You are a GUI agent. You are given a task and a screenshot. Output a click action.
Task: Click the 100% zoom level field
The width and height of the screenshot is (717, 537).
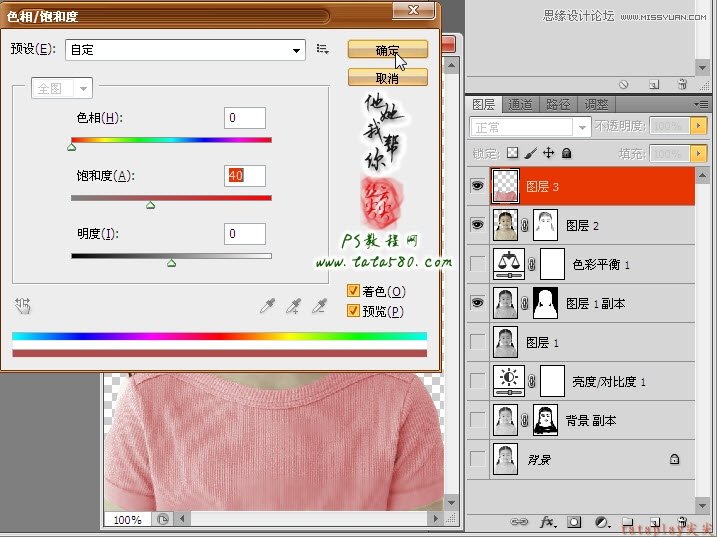(x=128, y=520)
